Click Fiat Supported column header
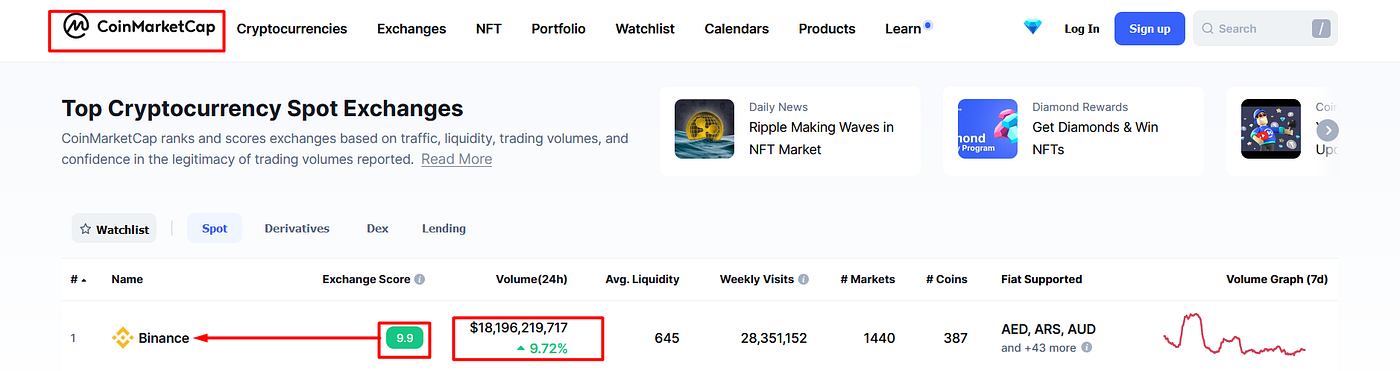 [1041, 280]
